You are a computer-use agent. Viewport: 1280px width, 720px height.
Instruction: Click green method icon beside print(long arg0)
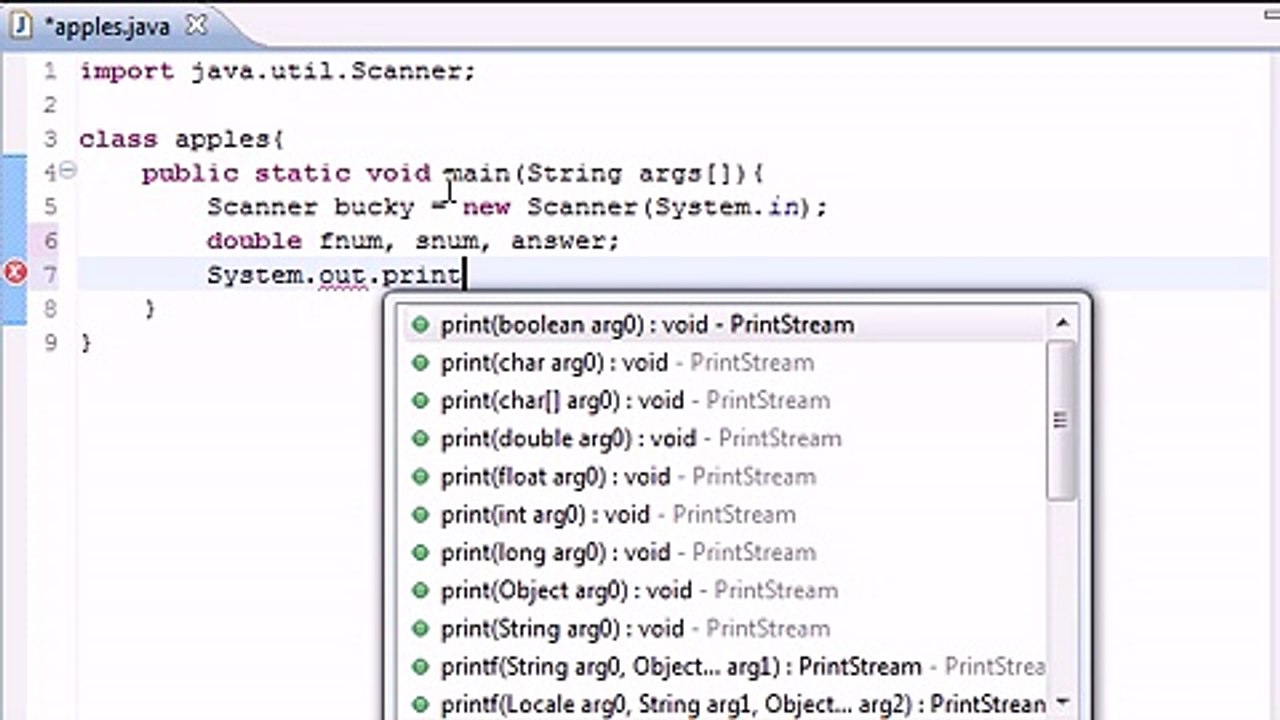[x=420, y=553]
